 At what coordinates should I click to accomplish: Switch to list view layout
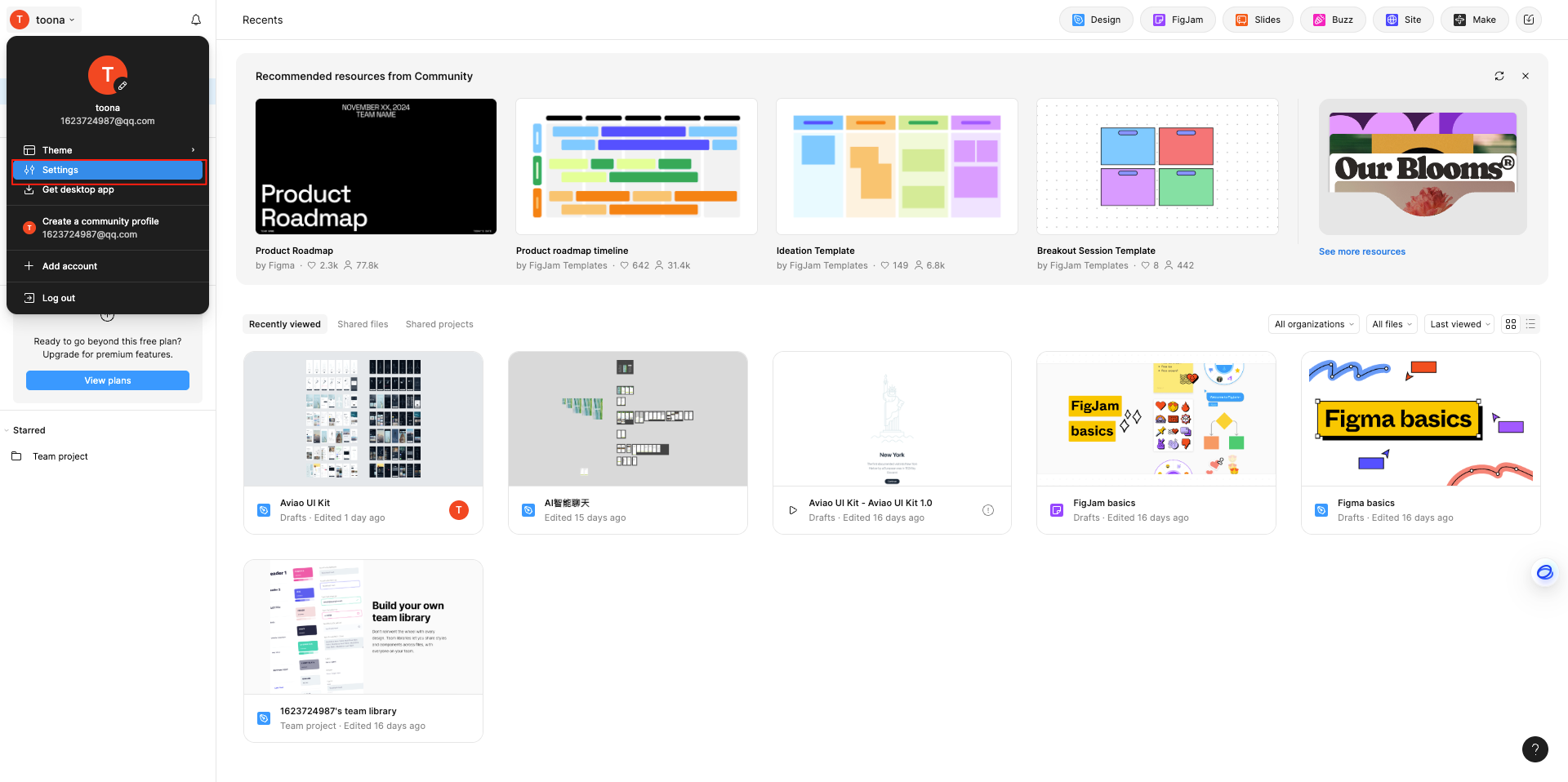(x=1531, y=324)
